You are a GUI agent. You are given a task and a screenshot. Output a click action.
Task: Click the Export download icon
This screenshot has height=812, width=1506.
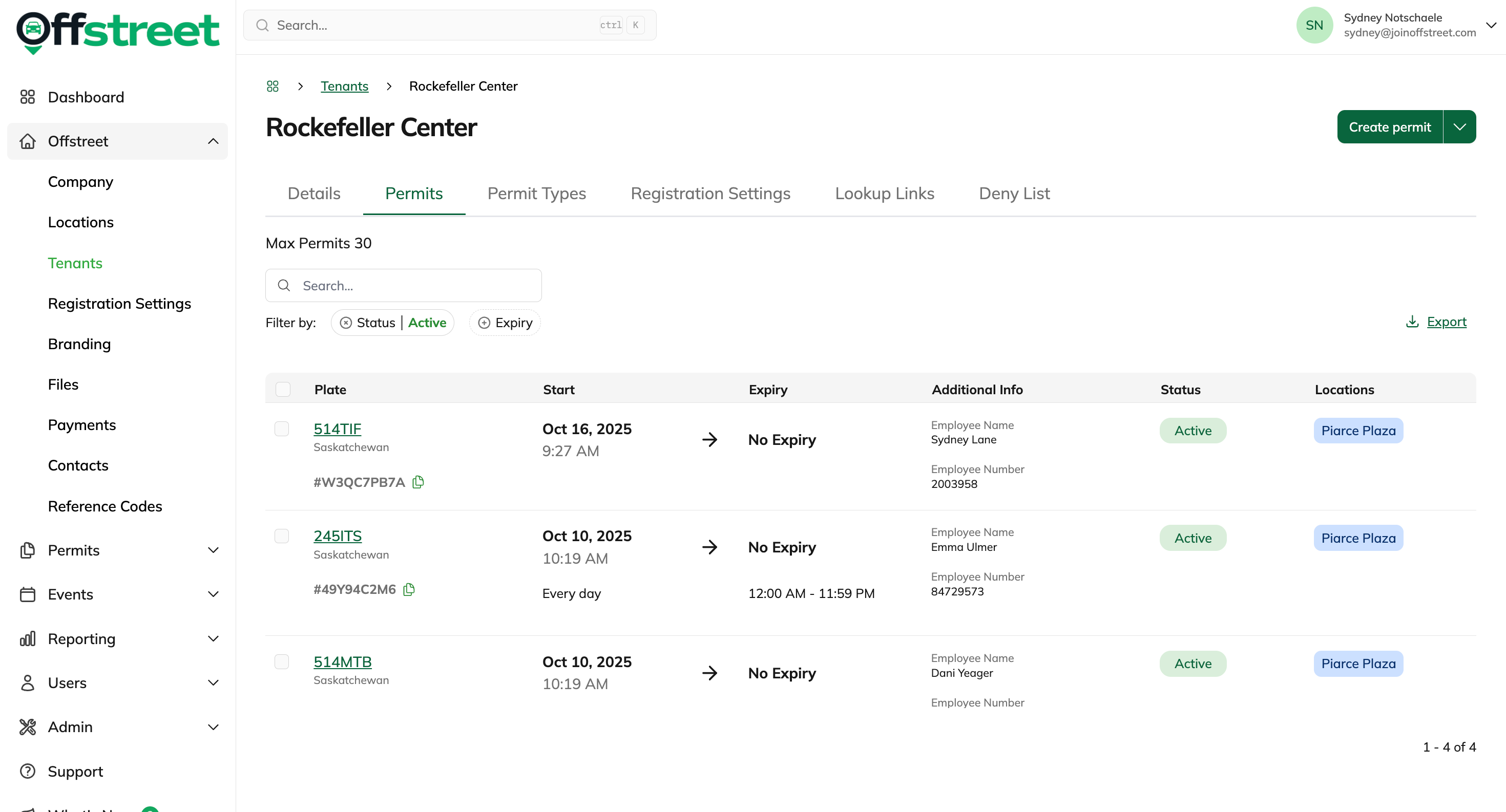click(1412, 322)
